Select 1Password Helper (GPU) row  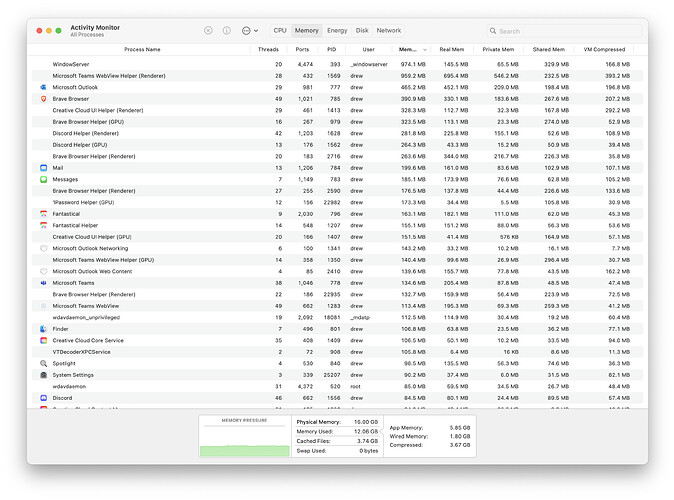click(x=337, y=202)
